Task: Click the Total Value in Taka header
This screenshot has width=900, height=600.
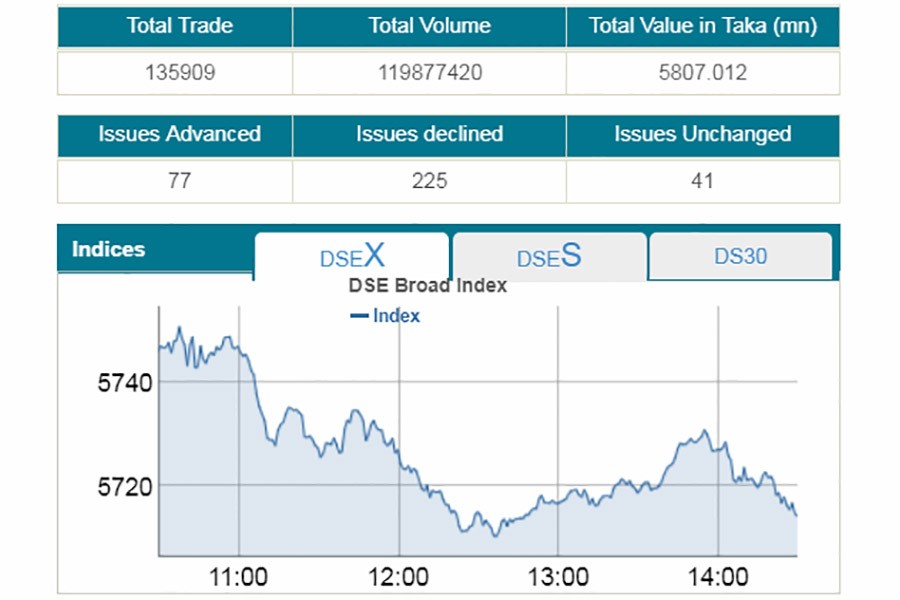Action: tap(703, 26)
